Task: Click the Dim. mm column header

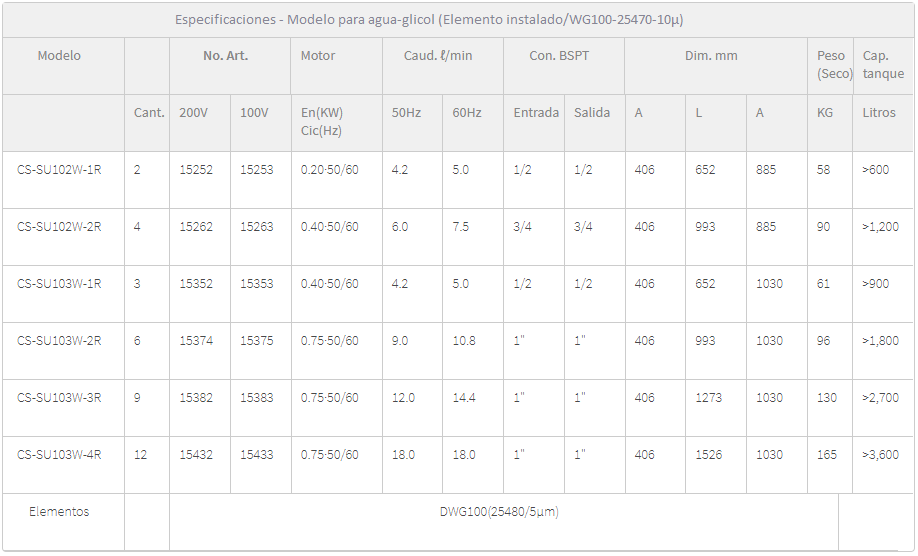Action: click(711, 56)
